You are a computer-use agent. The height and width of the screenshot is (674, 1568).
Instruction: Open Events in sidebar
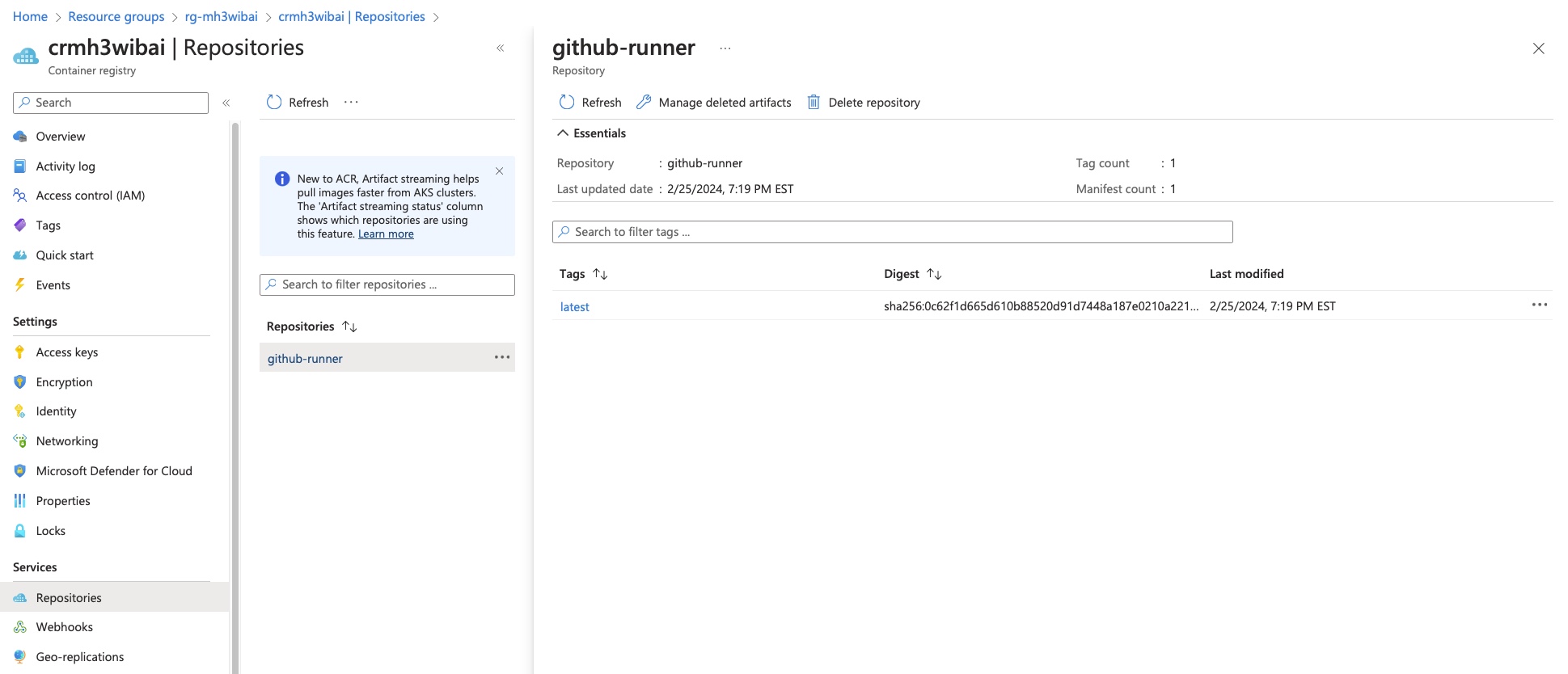(x=53, y=285)
